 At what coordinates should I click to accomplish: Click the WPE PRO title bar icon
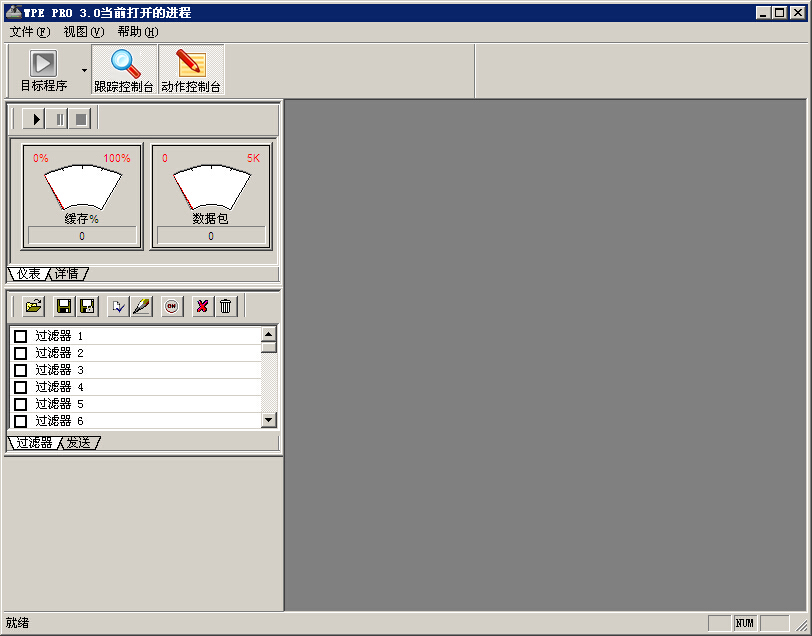pyautogui.click(x=13, y=12)
